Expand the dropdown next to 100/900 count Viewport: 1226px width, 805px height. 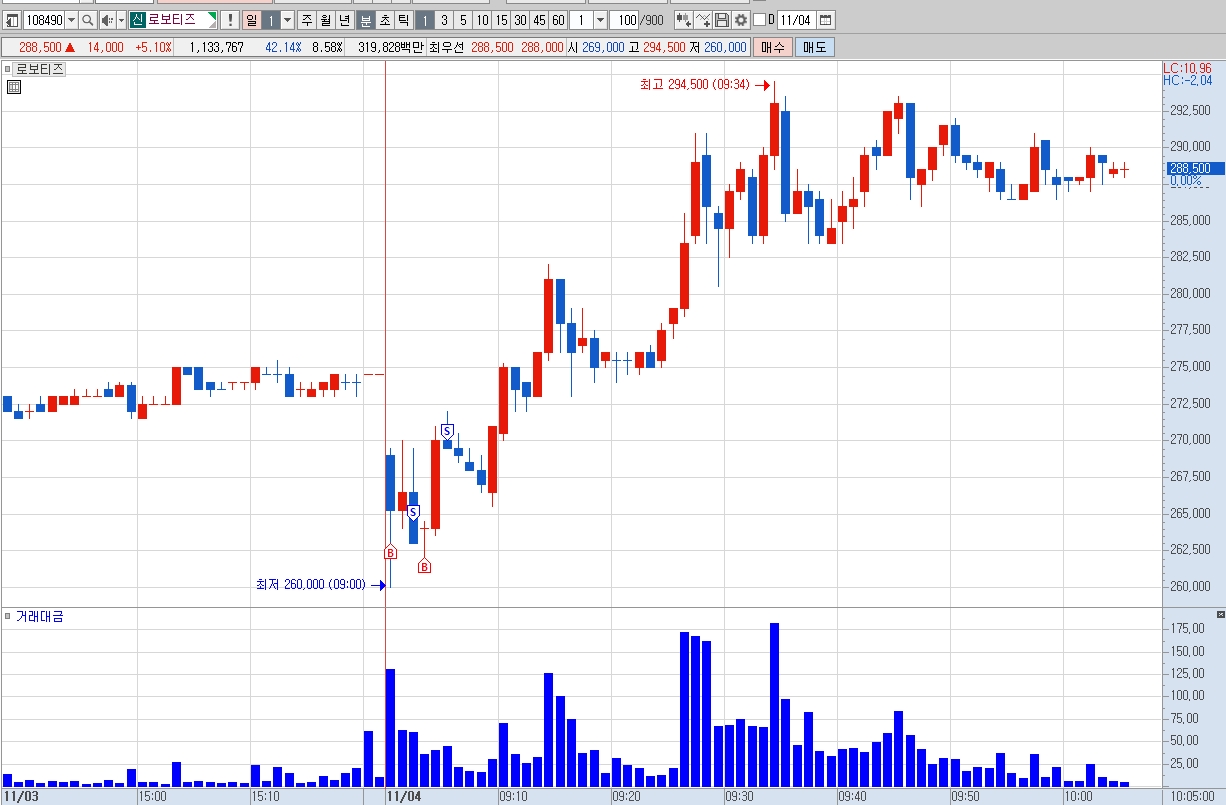click(600, 20)
